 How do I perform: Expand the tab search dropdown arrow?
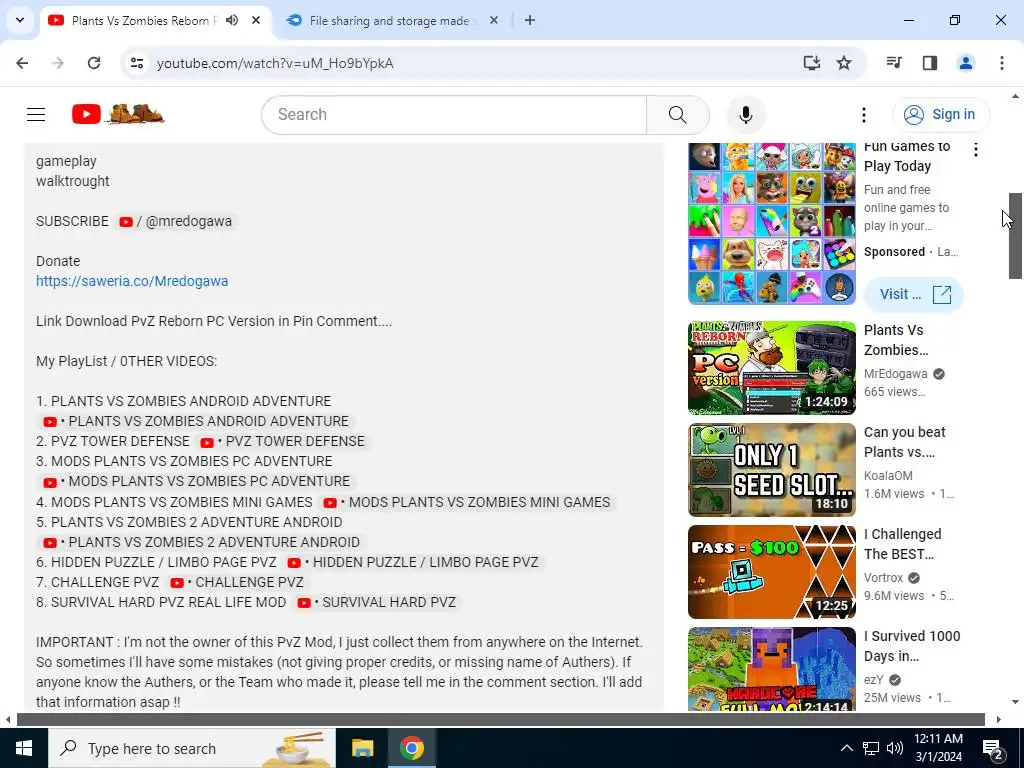coord(20,20)
